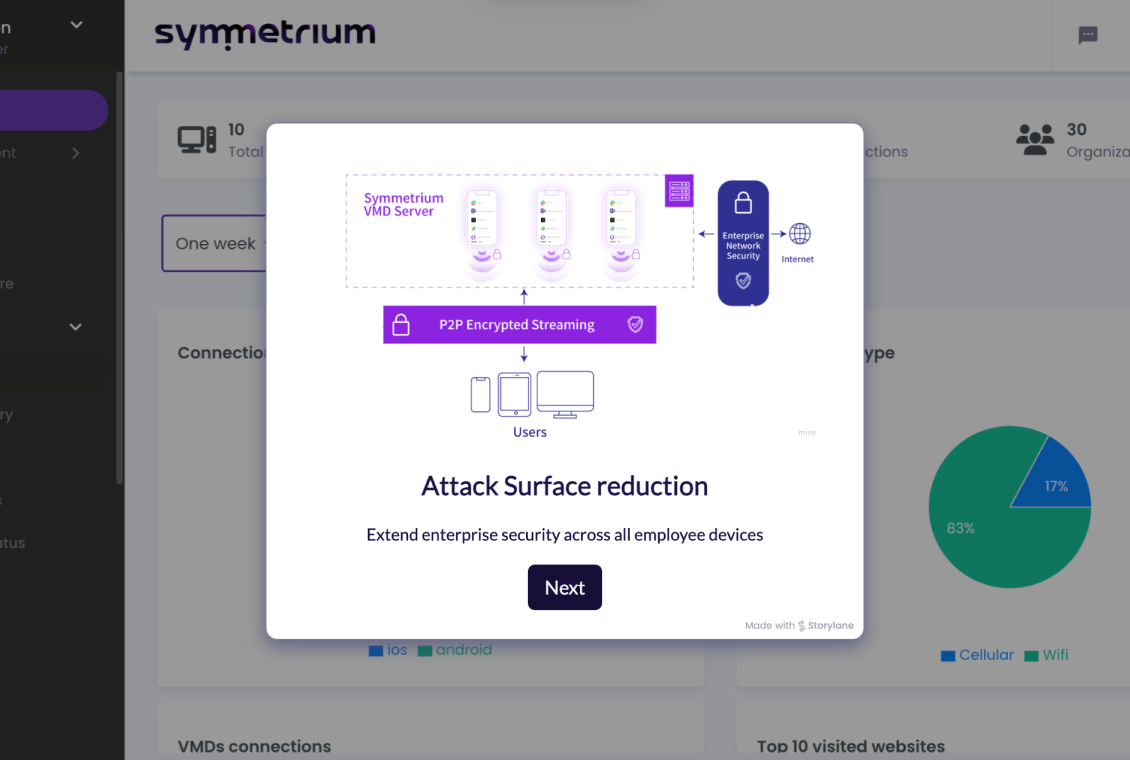
Task: Click the 17% blue pie slice
Action: (x=1055, y=480)
